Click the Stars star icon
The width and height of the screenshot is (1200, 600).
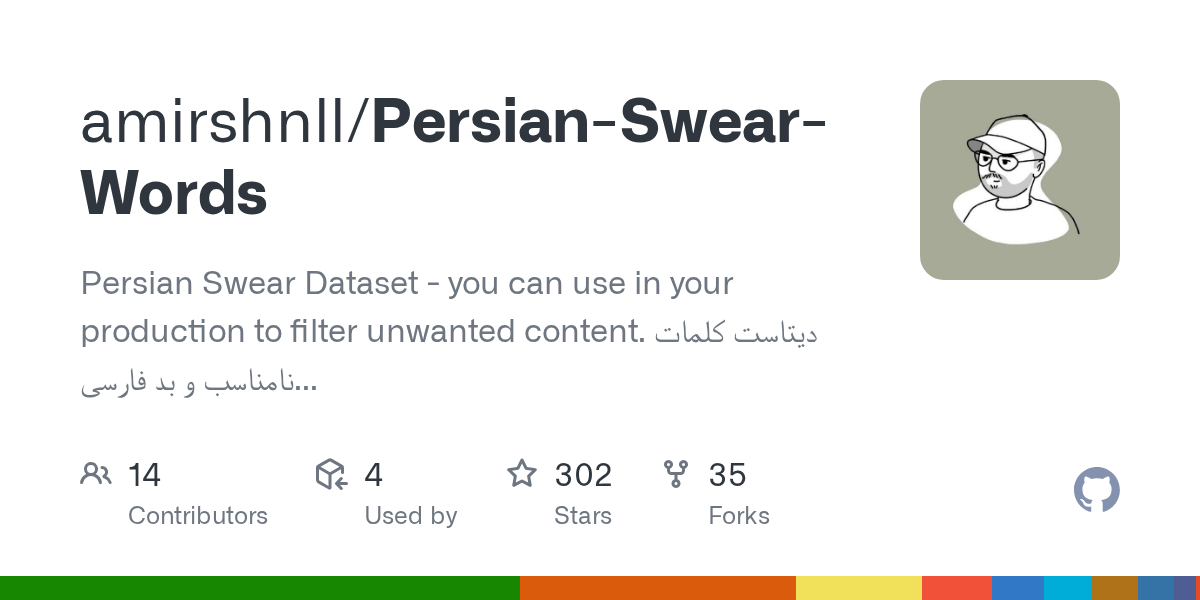pyautogui.click(x=522, y=474)
